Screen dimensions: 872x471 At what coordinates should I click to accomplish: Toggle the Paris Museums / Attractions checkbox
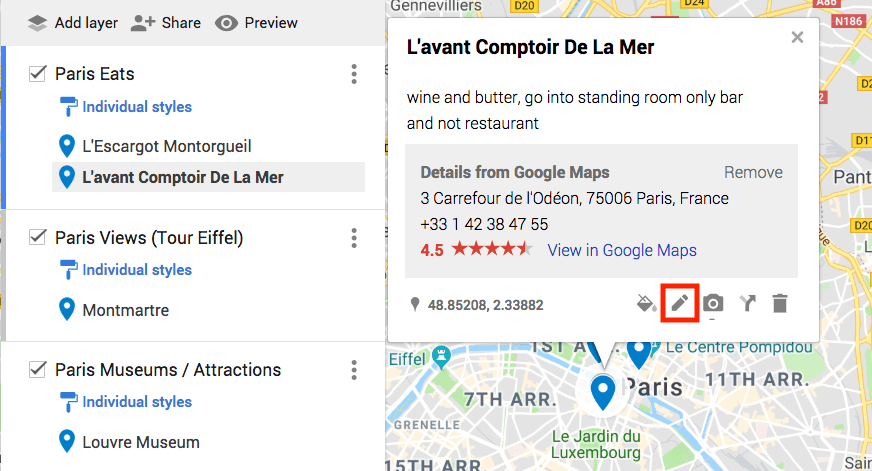pos(37,369)
